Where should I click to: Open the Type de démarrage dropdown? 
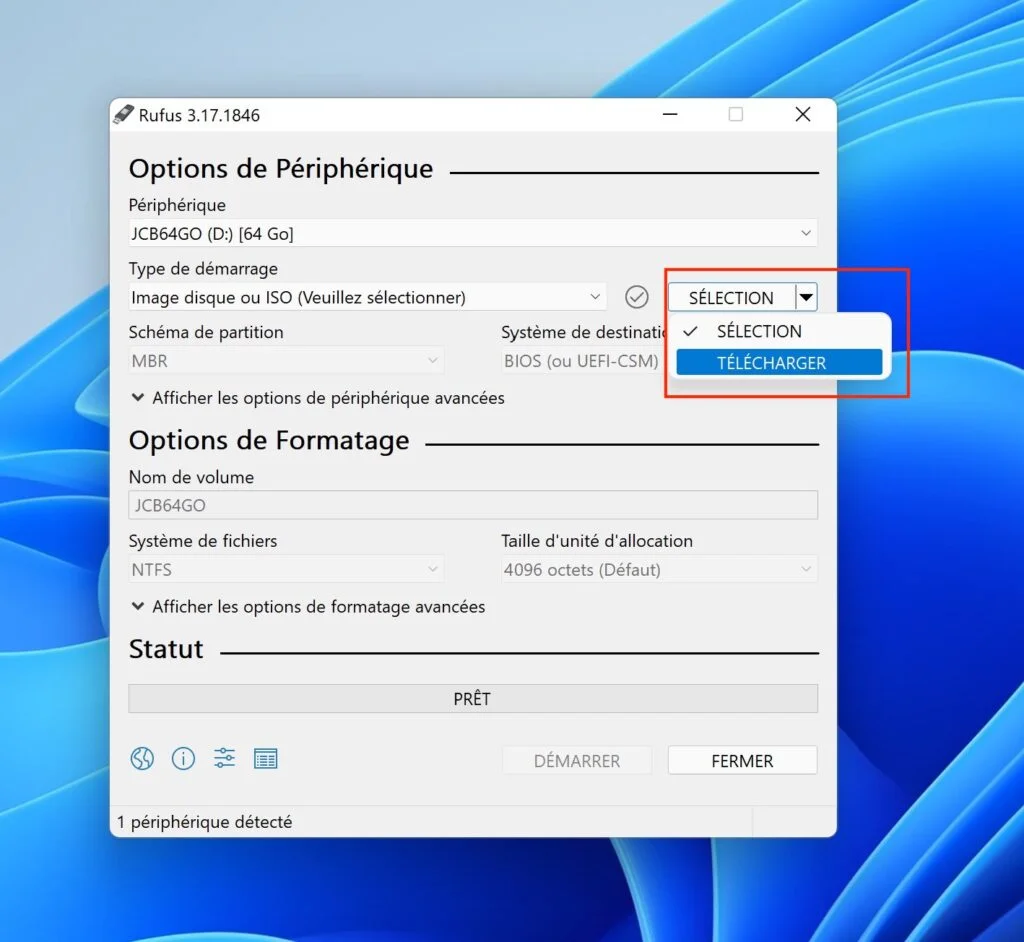[x=367, y=297]
